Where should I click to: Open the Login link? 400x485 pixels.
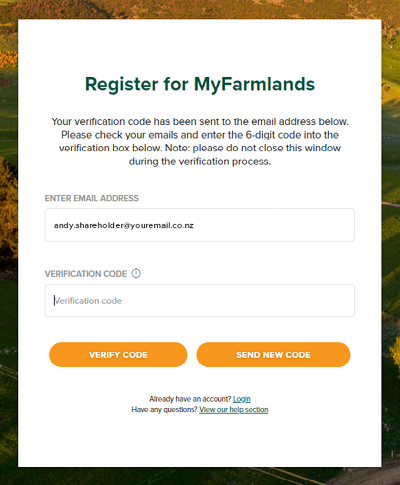tap(242, 399)
